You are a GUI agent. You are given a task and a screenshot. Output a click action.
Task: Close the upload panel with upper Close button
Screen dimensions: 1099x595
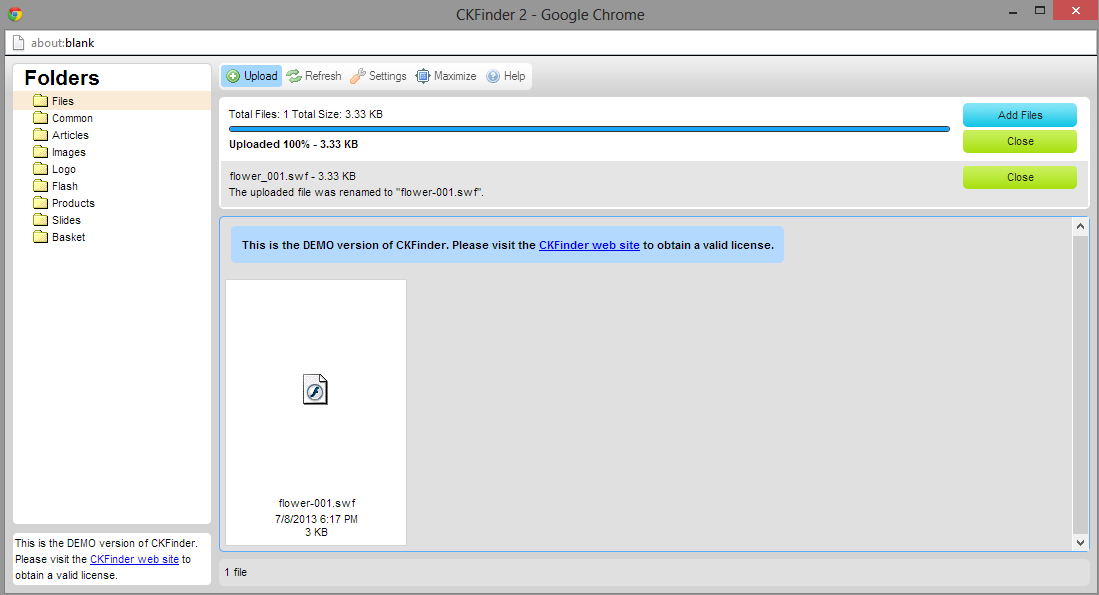1020,141
